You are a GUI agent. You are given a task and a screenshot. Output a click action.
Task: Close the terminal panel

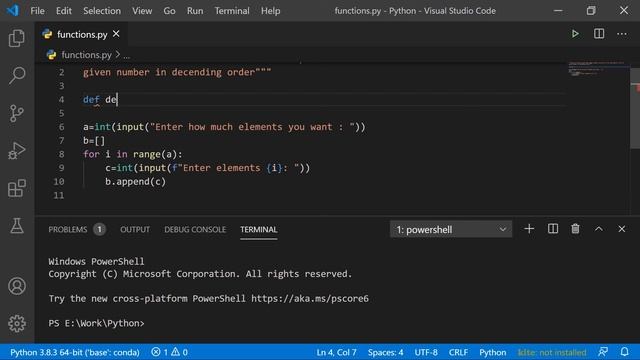click(x=621, y=229)
